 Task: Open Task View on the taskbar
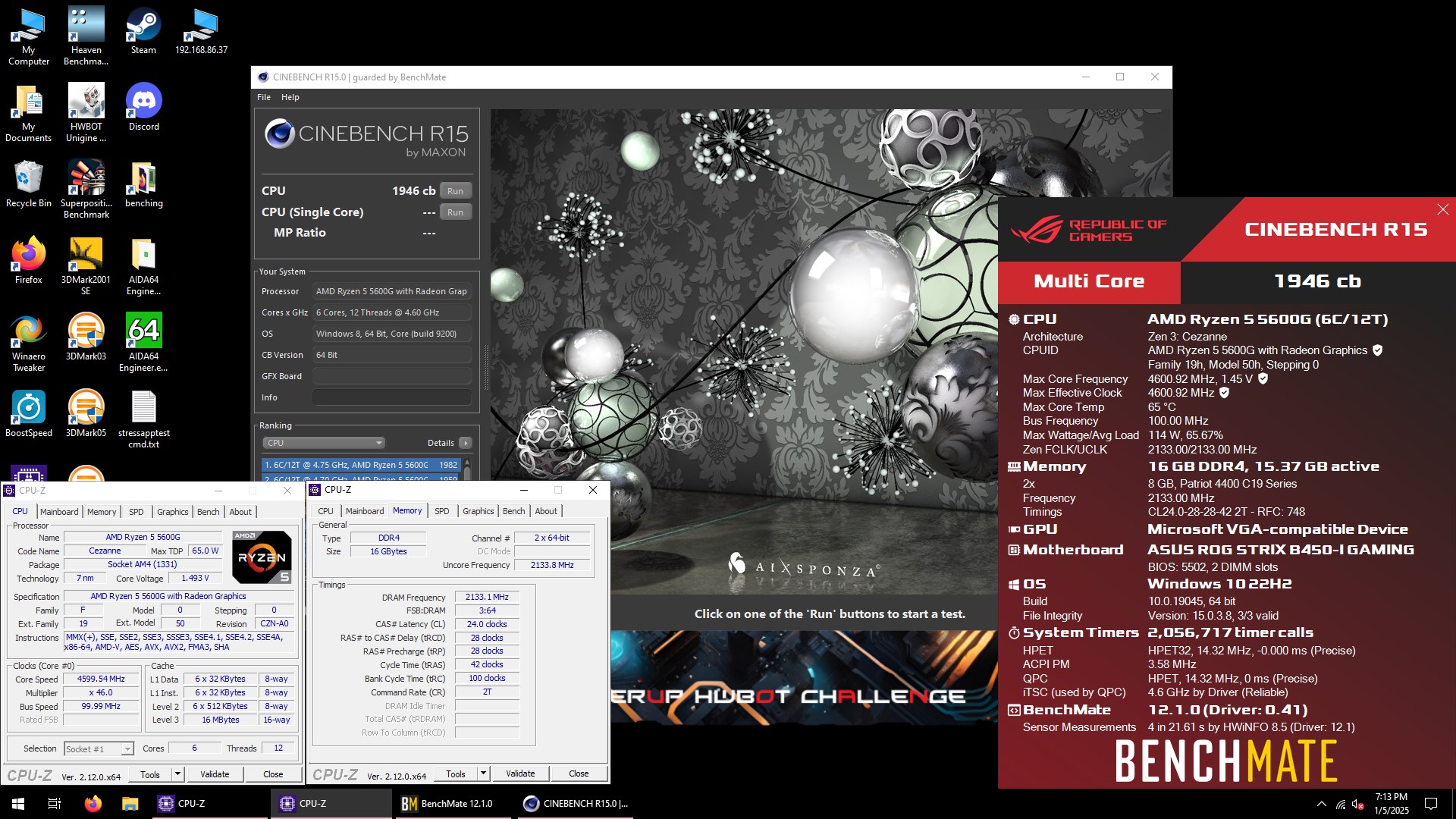click(55, 804)
